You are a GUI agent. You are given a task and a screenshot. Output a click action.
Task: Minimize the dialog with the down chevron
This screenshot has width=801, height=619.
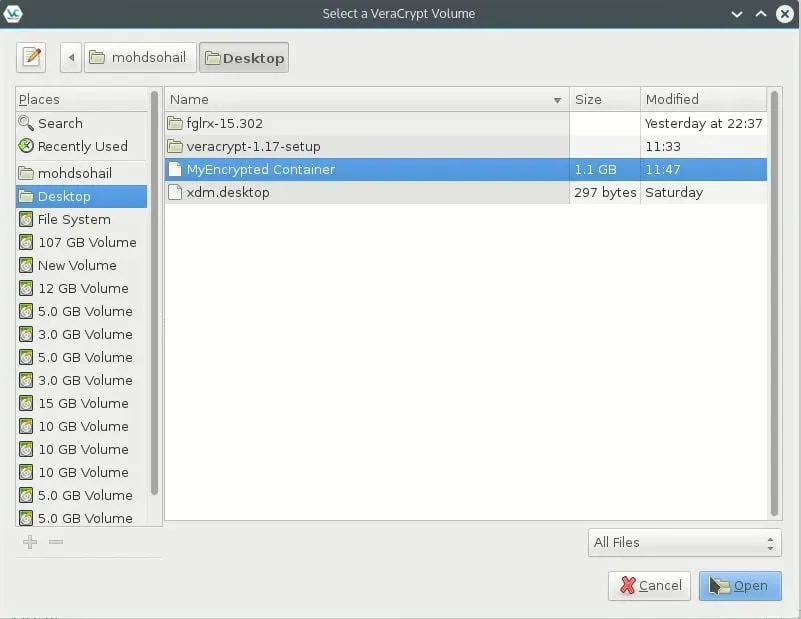(x=737, y=14)
